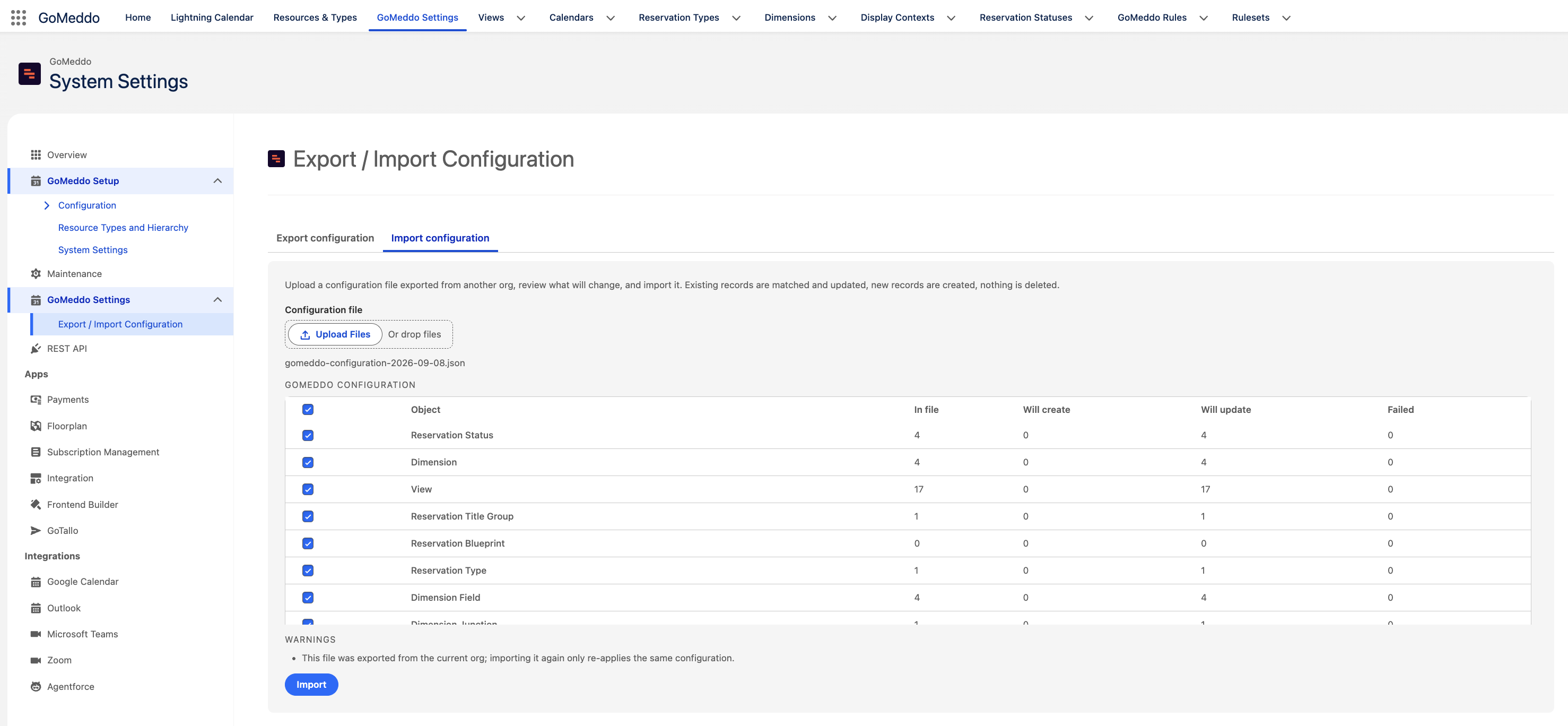Open the Calendars tab dropdown arrow
Screen dimensions: 1568x726
[611, 18]
